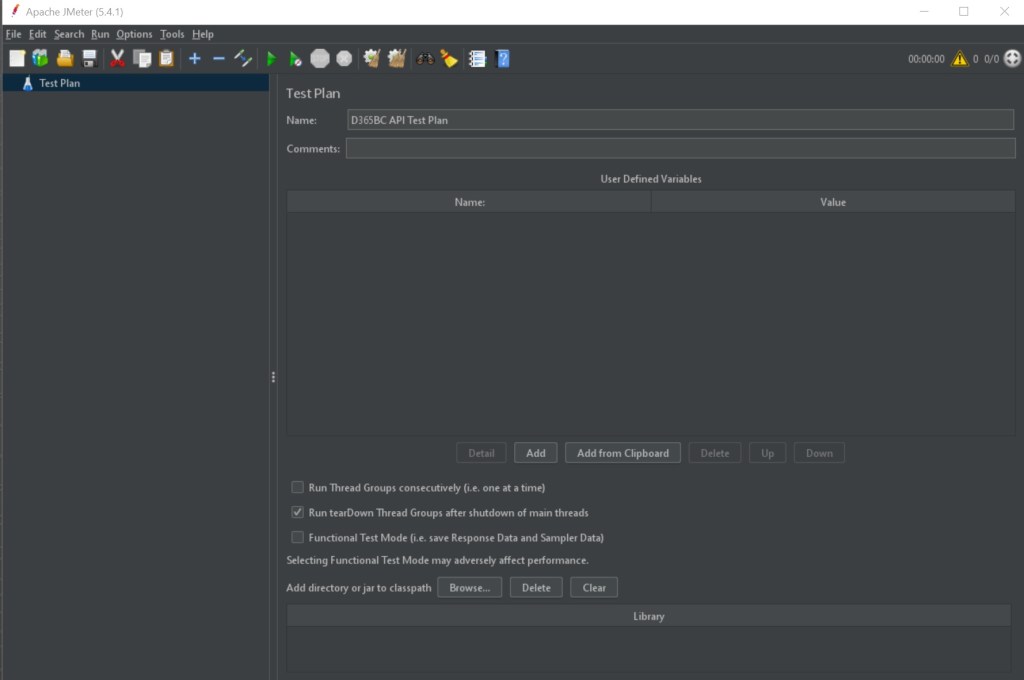Open the Run menu
The image size is (1024, 680).
coord(99,34)
